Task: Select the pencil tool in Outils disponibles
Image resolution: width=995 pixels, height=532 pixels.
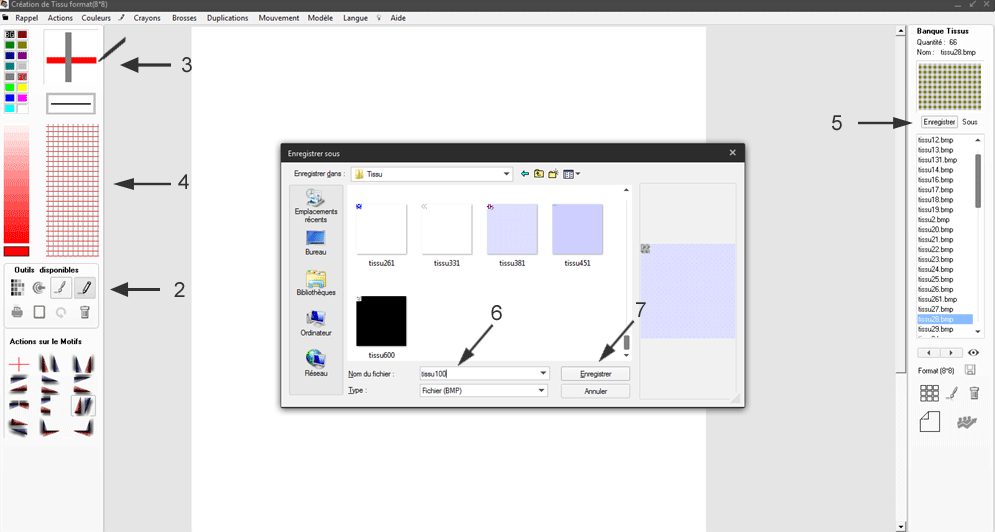Action: 85,288
